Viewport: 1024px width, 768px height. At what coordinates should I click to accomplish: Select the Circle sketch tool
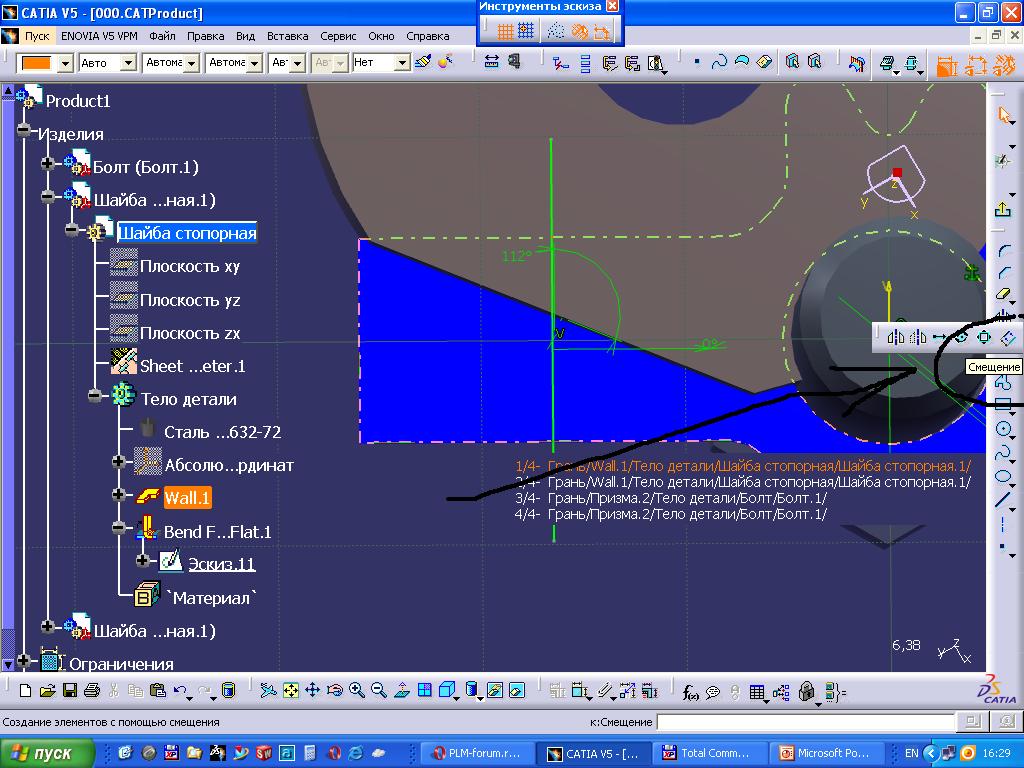point(1003,429)
